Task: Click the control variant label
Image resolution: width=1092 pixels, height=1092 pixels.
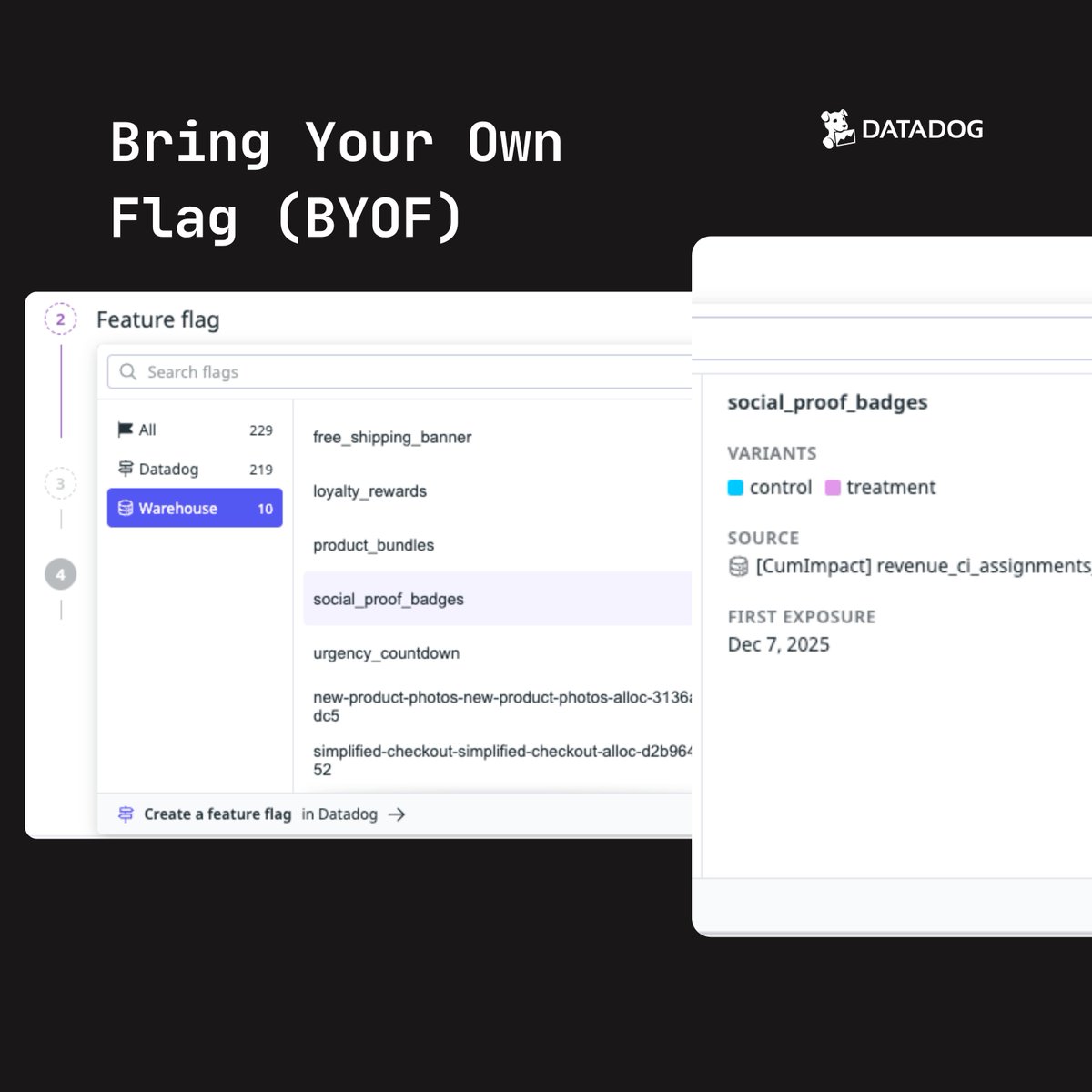Action: (x=781, y=488)
